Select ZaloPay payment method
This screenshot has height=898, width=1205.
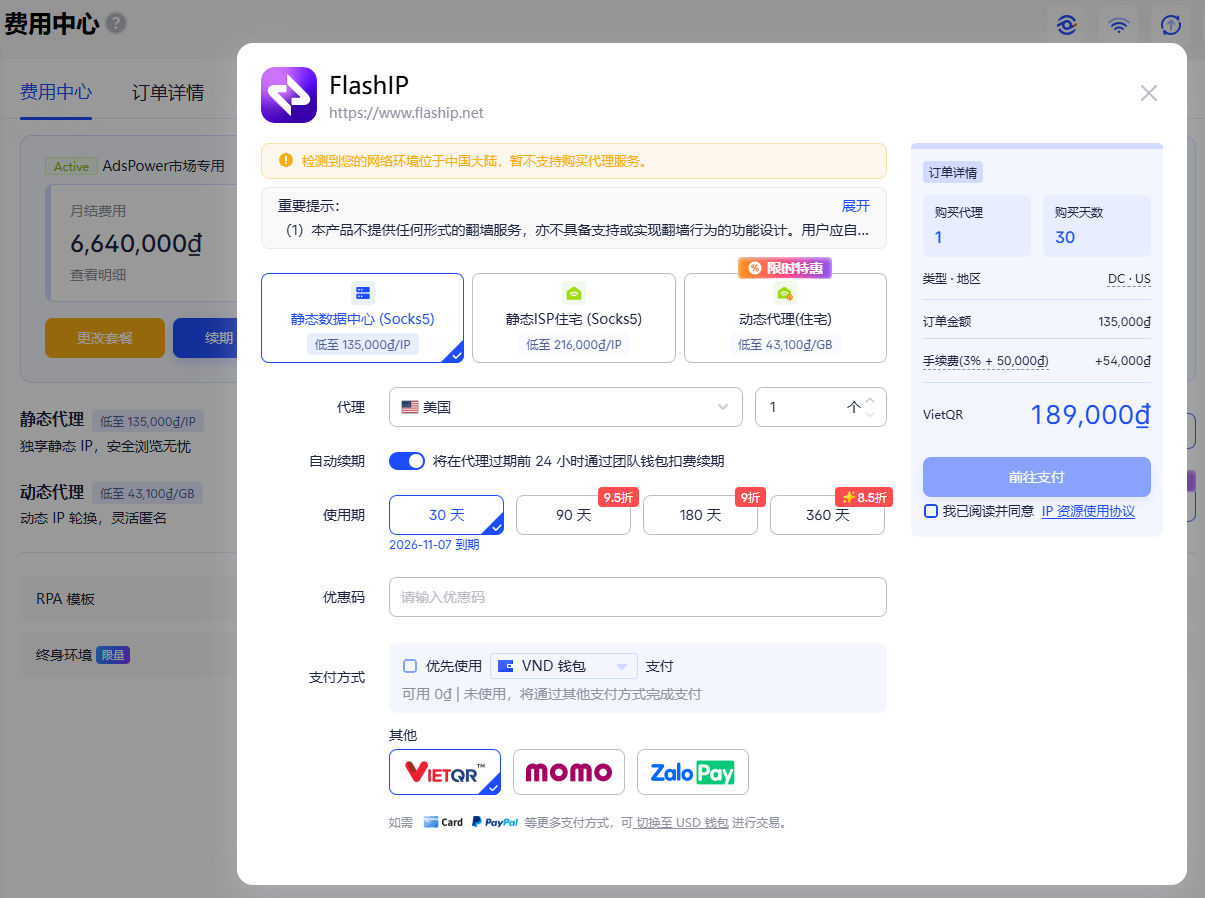(693, 772)
